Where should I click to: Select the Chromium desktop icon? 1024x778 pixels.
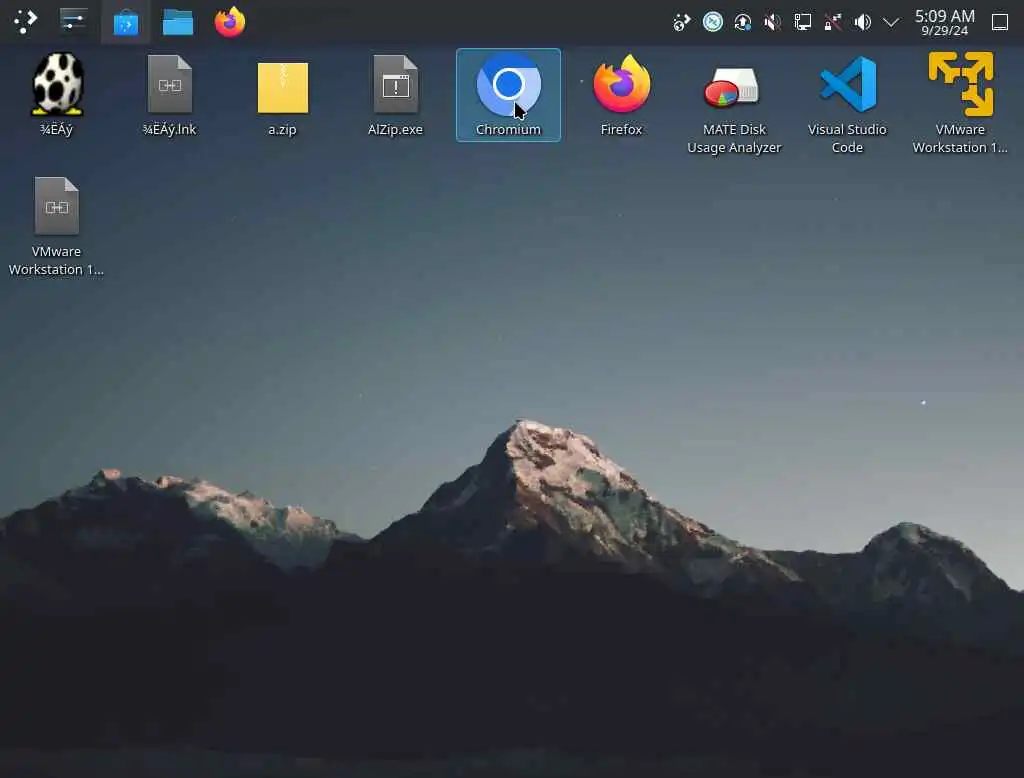coord(508,86)
